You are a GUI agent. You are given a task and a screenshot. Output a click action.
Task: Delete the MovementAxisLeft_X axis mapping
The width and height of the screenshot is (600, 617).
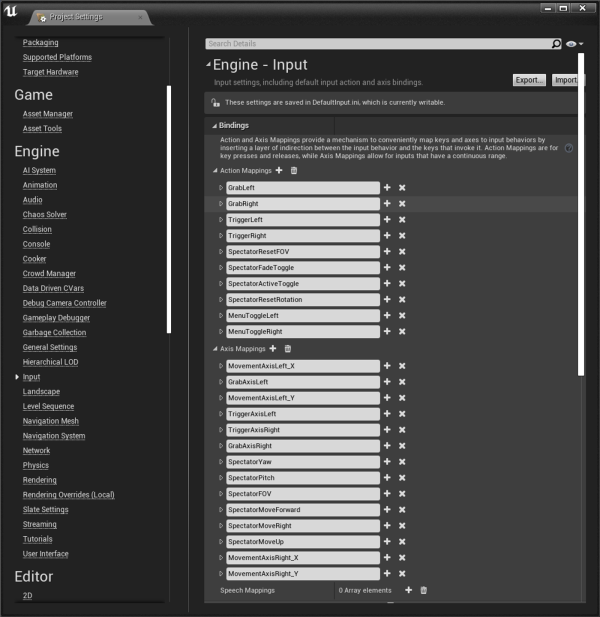[x=402, y=366]
